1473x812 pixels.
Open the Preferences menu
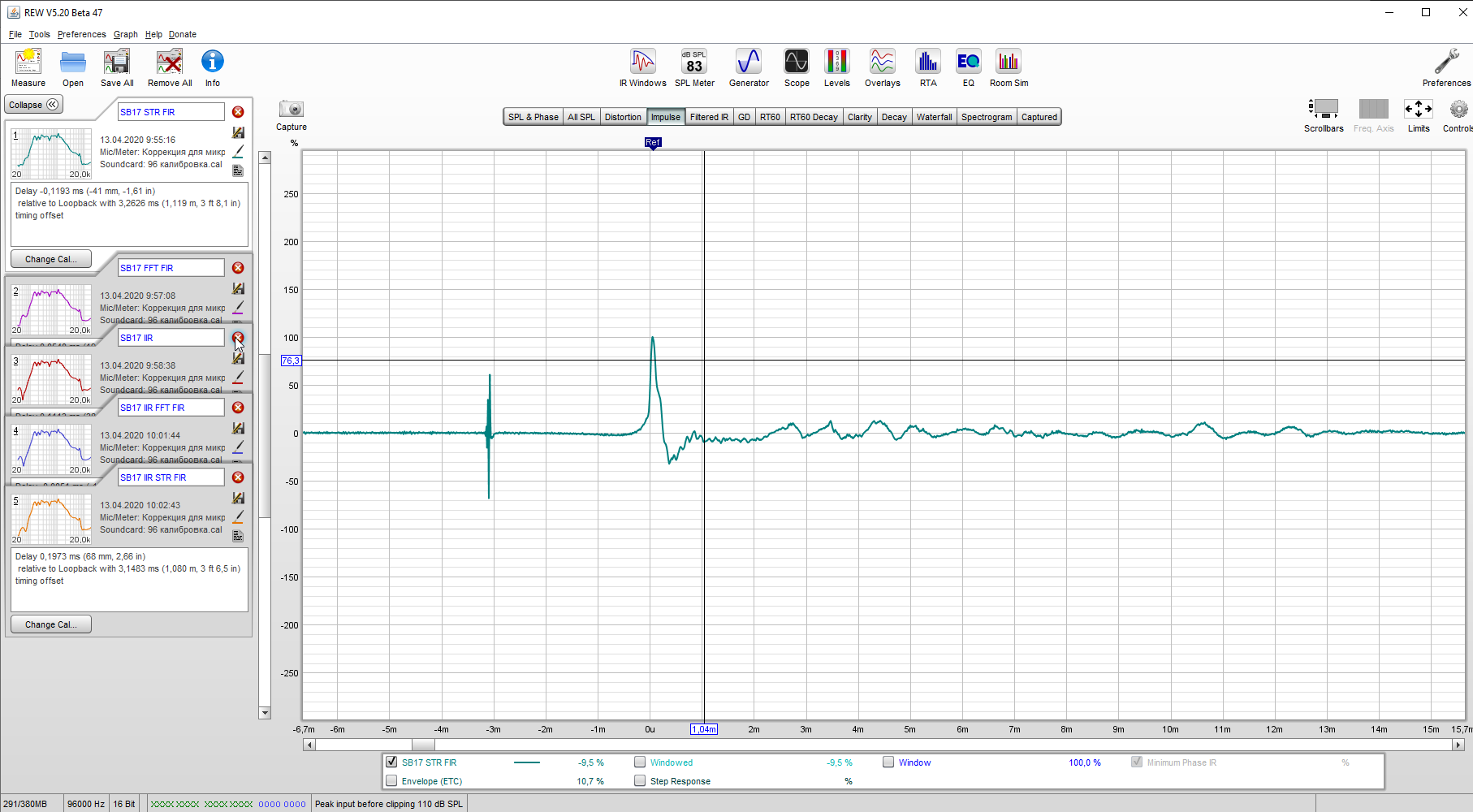pyautogui.click(x=82, y=34)
